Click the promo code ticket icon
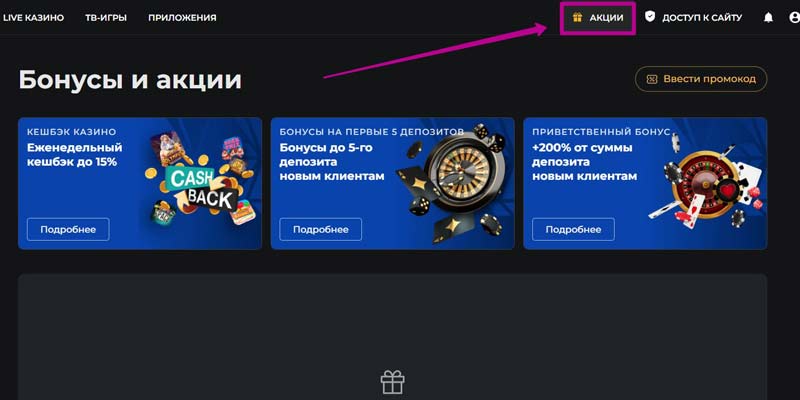Image resolution: width=800 pixels, height=400 pixels. [x=652, y=79]
